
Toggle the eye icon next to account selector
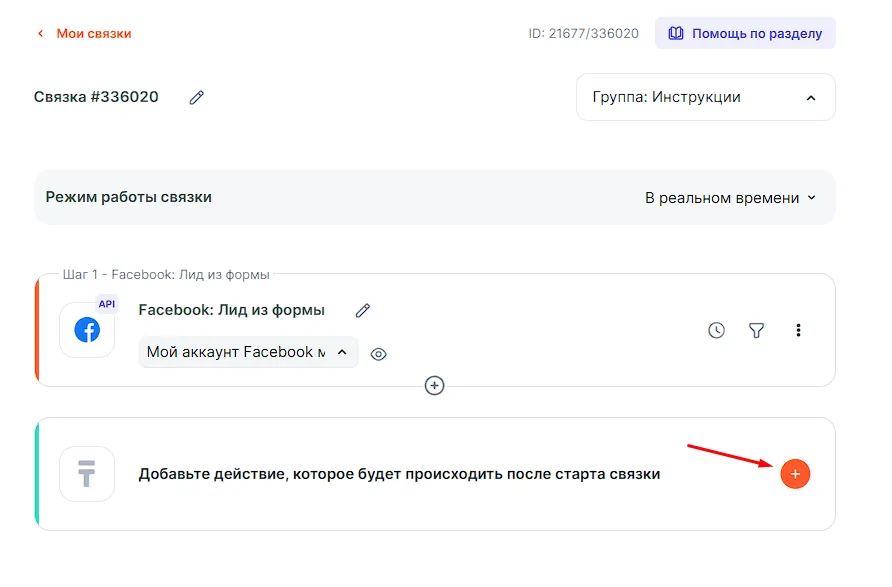(379, 354)
